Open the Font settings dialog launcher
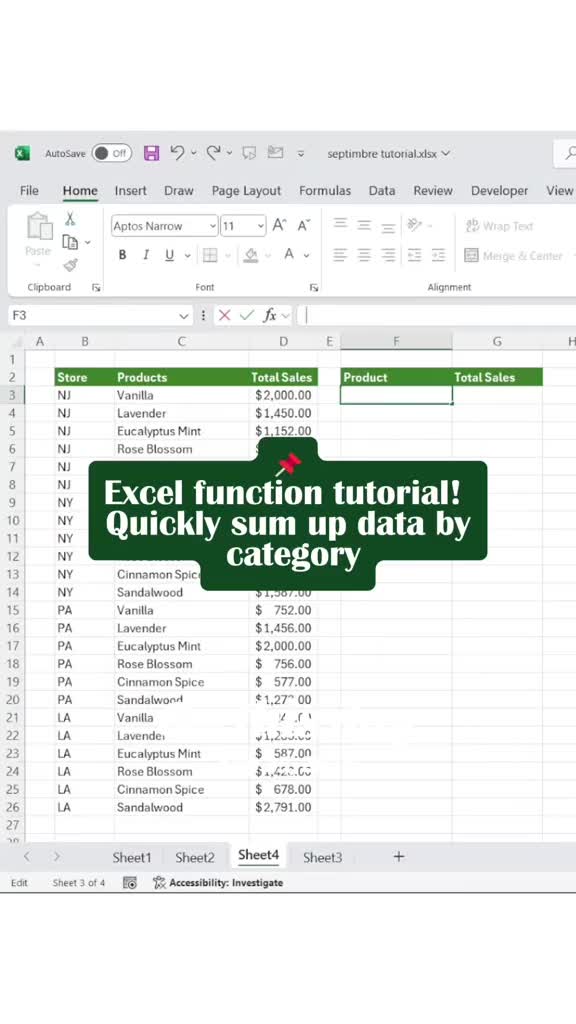 [314, 287]
